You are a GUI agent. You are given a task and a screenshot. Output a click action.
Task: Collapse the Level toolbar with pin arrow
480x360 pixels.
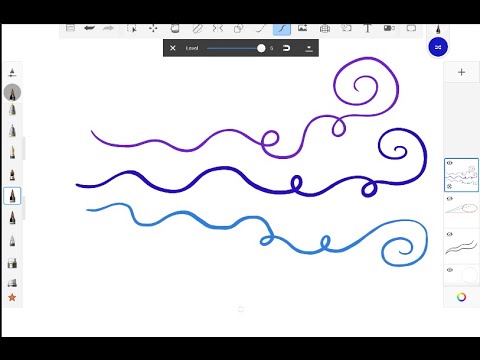coord(309,48)
